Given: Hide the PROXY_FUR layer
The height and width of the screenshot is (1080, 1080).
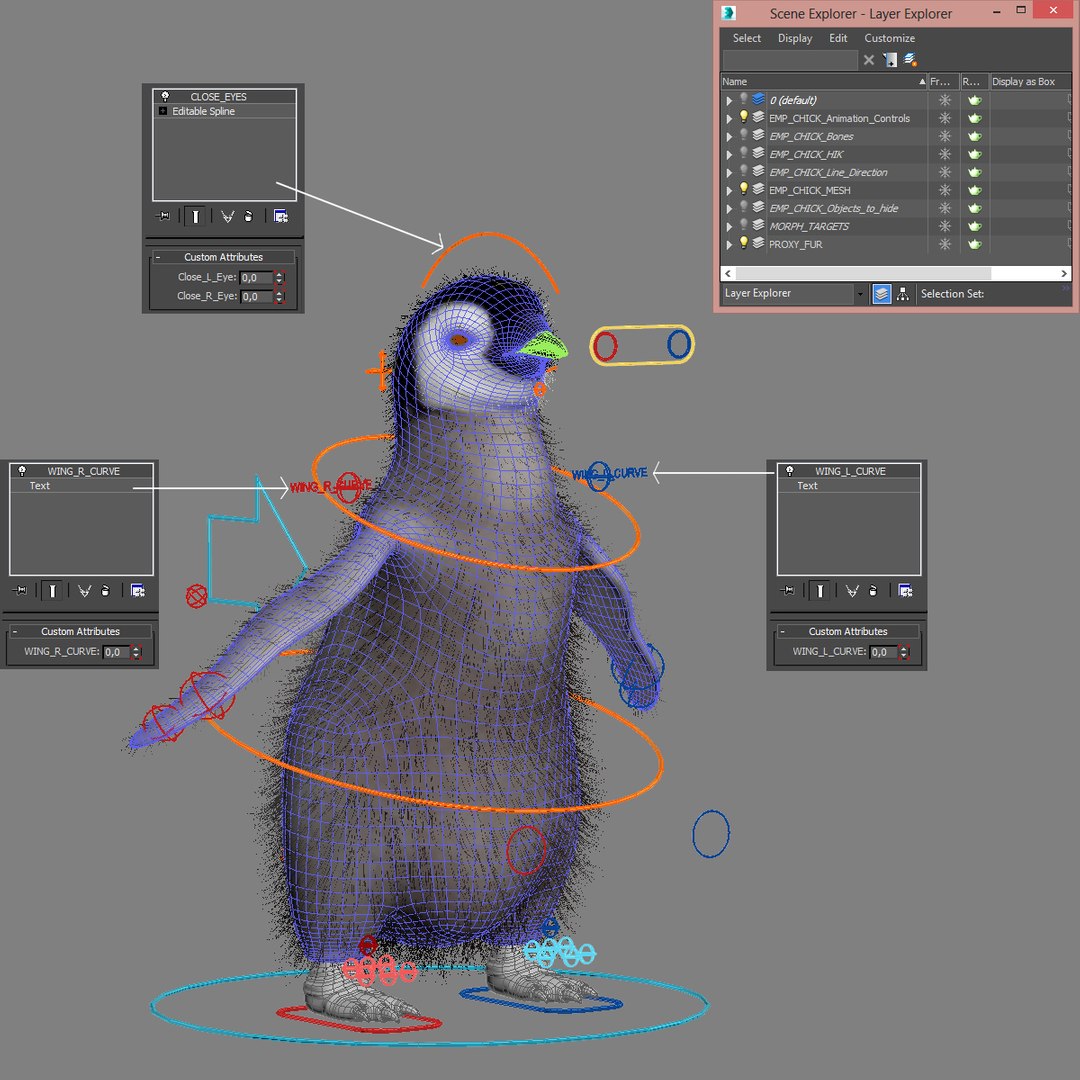Looking at the screenshot, I should [744, 242].
